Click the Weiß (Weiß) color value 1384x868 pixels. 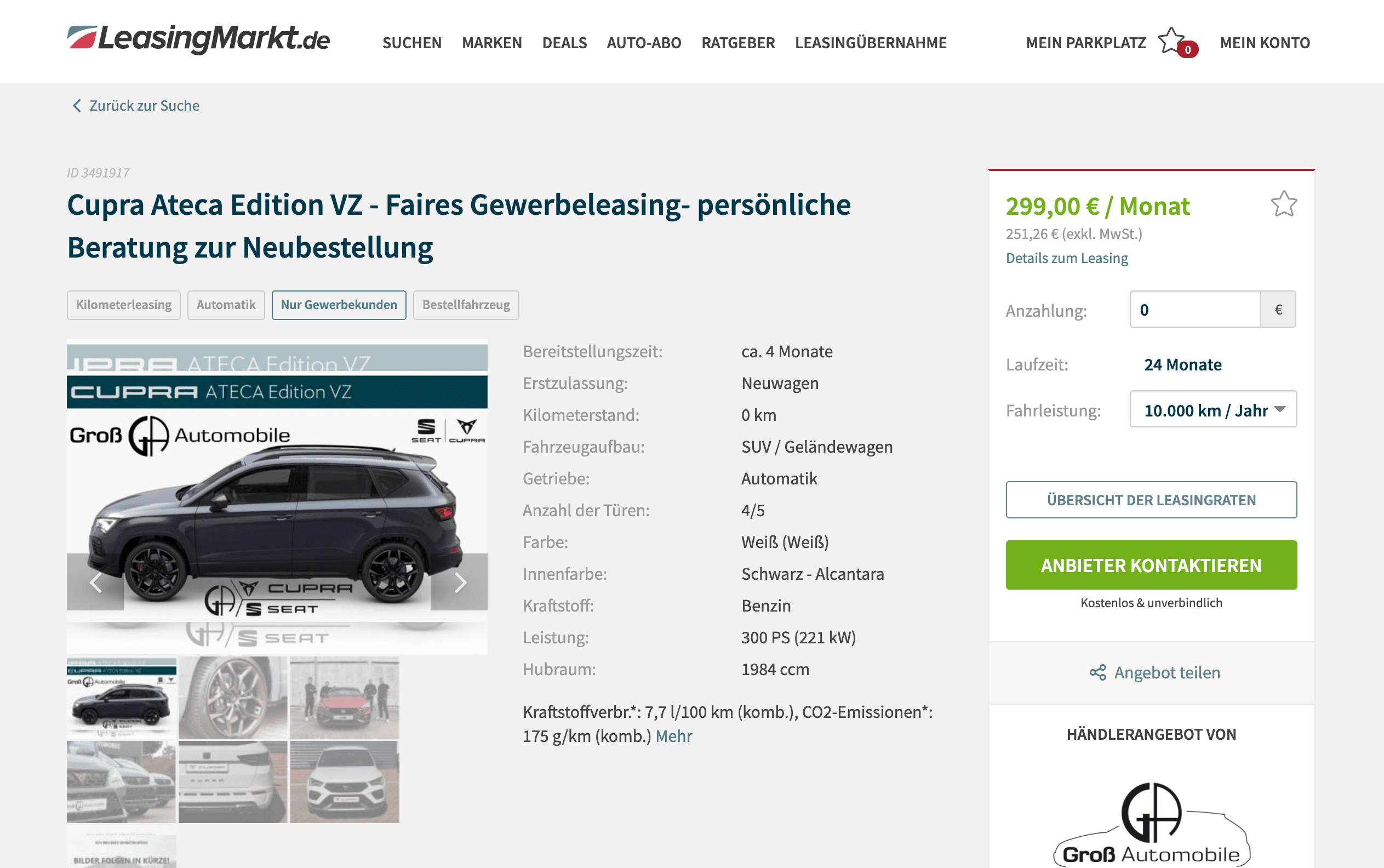(x=785, y=542)
